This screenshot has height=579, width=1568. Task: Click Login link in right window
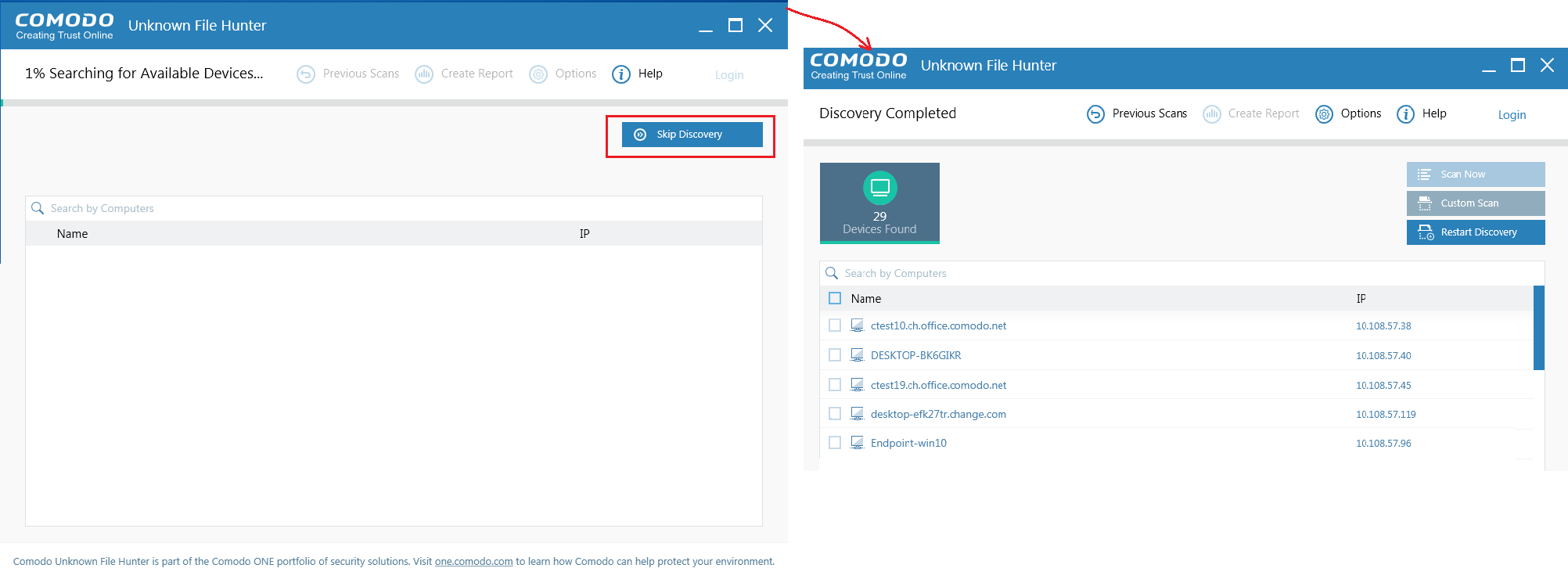point(1512,115)
